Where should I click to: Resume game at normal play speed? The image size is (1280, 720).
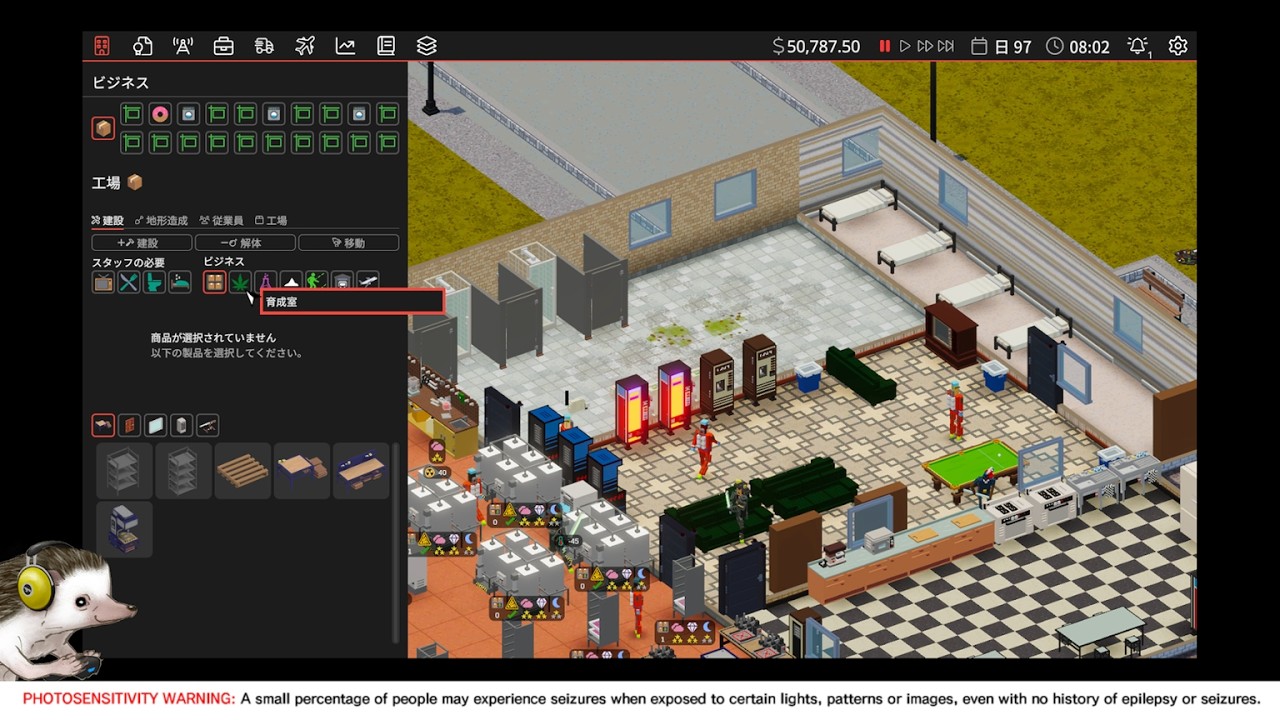[x=905, y=46]
